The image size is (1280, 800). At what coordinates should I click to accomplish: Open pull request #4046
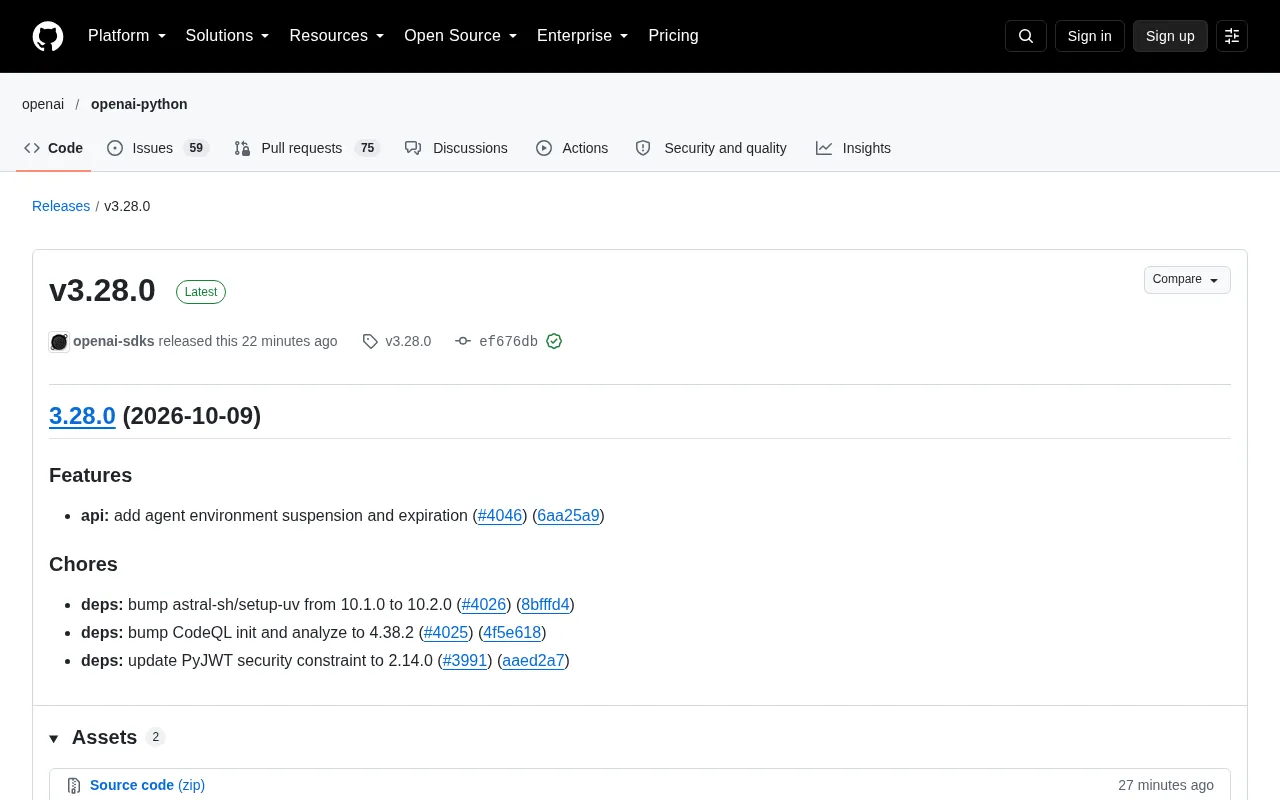(500, 516)
